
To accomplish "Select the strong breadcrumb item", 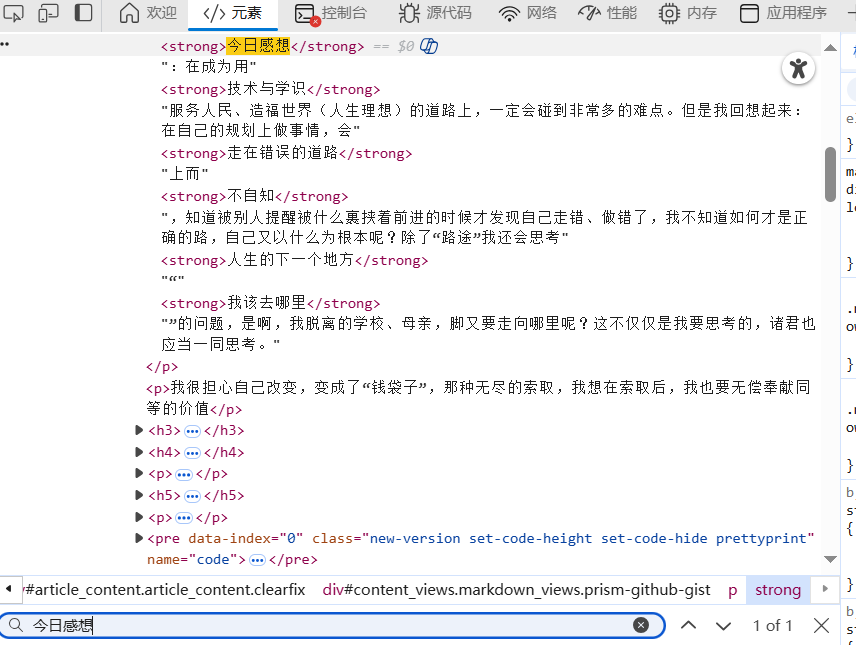I will pos(778,590).
